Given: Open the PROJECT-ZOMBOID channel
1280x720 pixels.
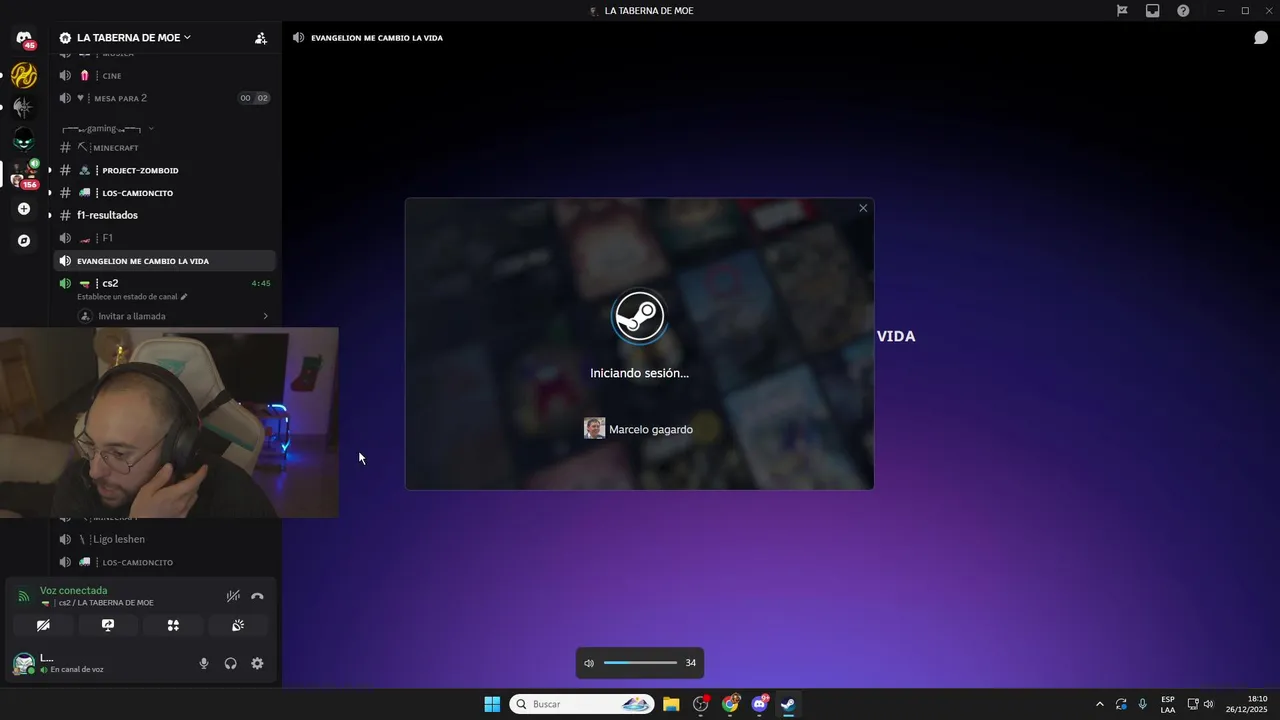Looking at the screenshot, I should (164, 170).
